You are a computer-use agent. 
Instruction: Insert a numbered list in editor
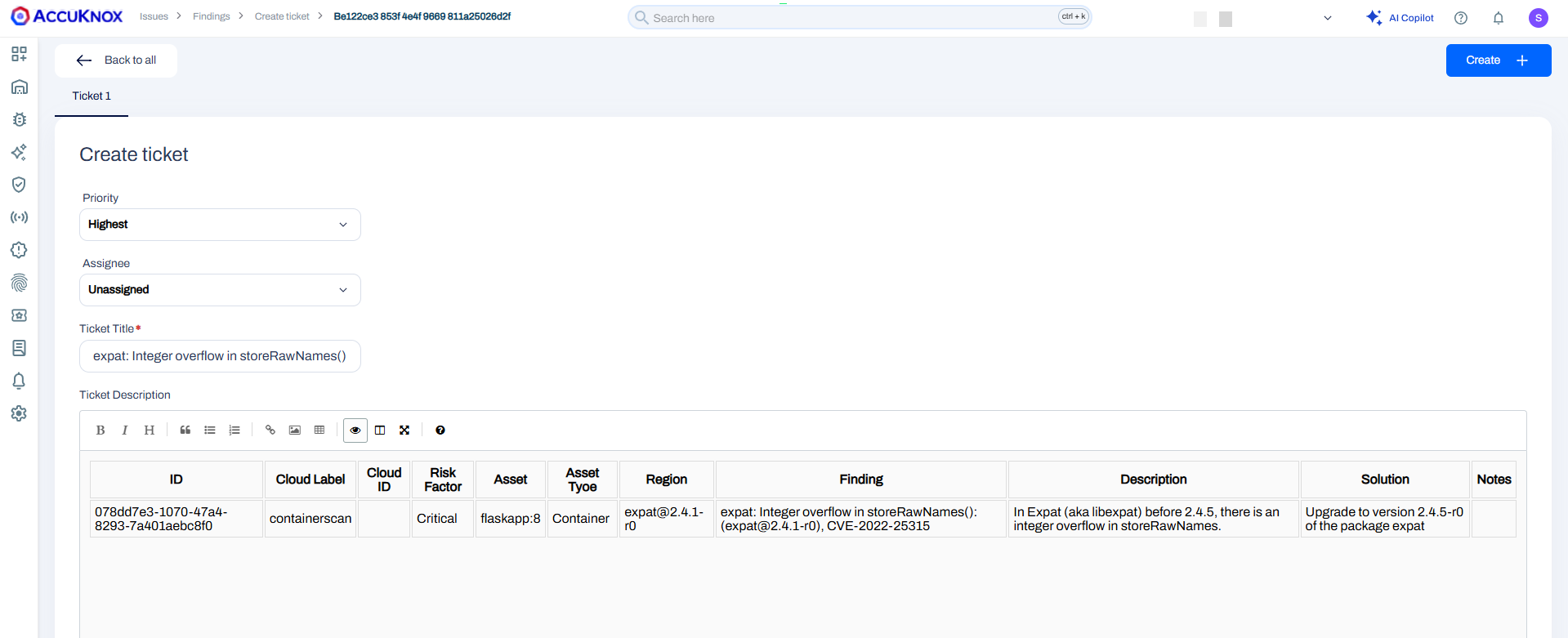235,431
